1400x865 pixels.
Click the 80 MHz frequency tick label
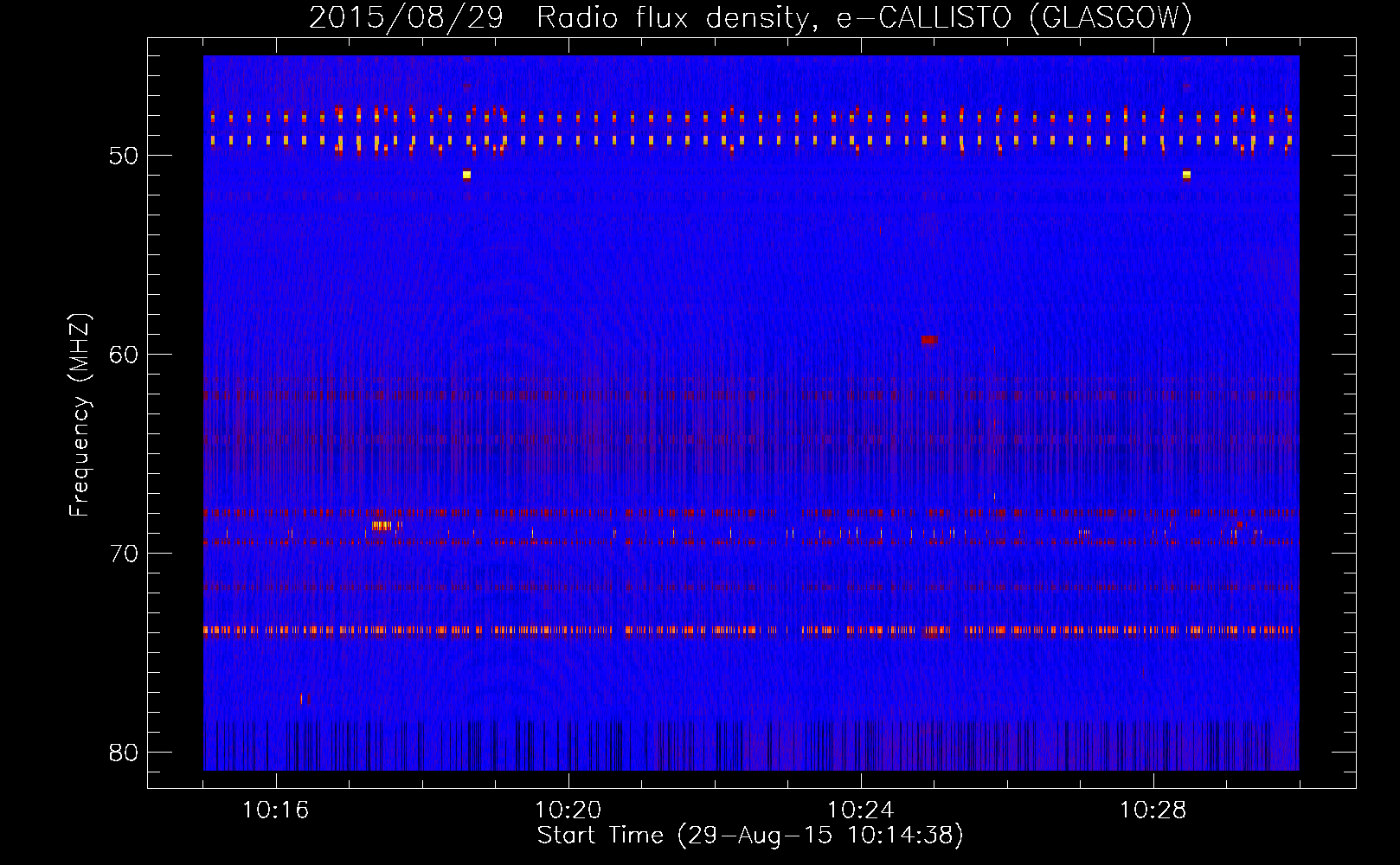(124, 753)
